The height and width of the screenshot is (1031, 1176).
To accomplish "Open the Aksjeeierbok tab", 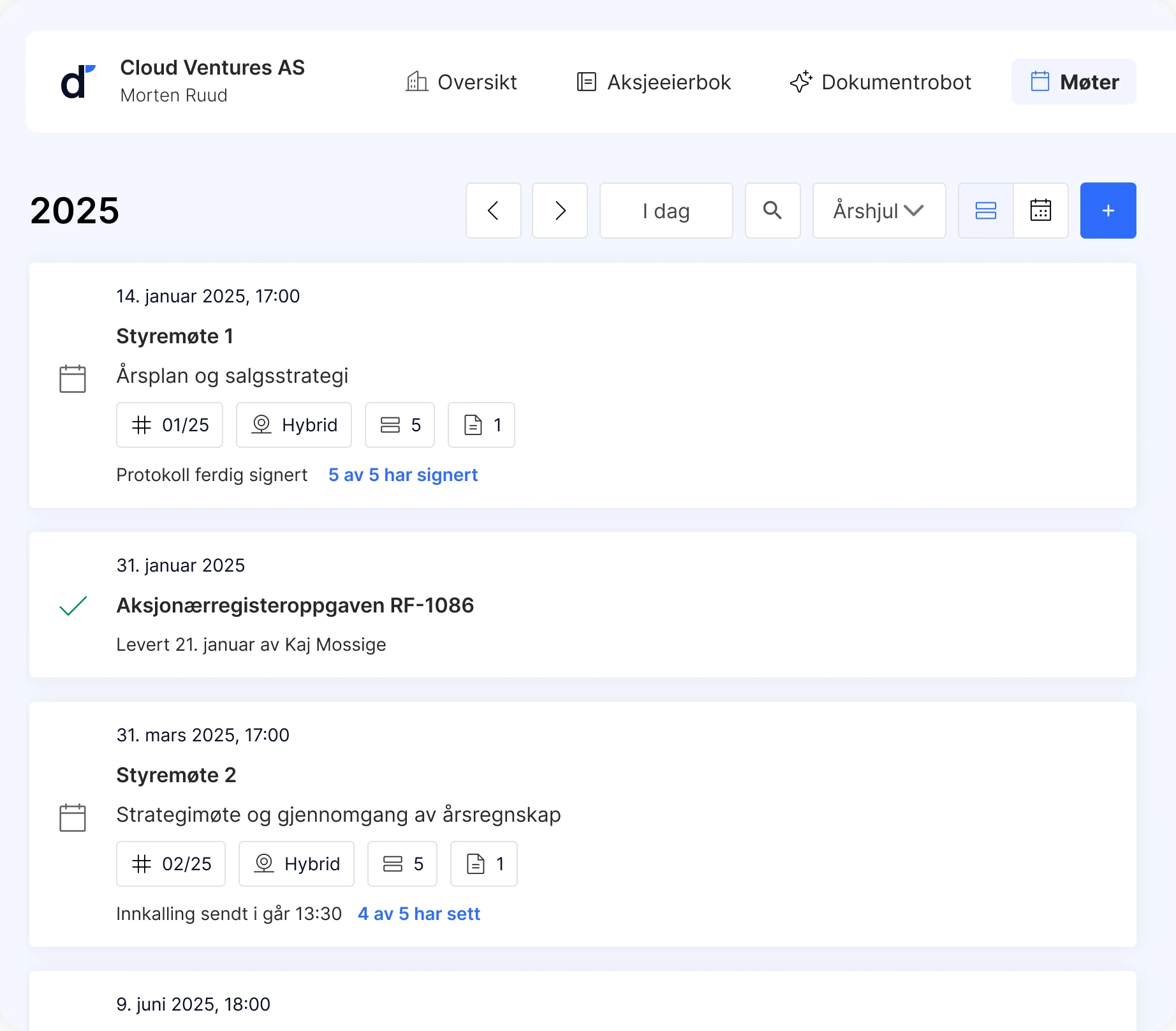I will pos(653,82).
